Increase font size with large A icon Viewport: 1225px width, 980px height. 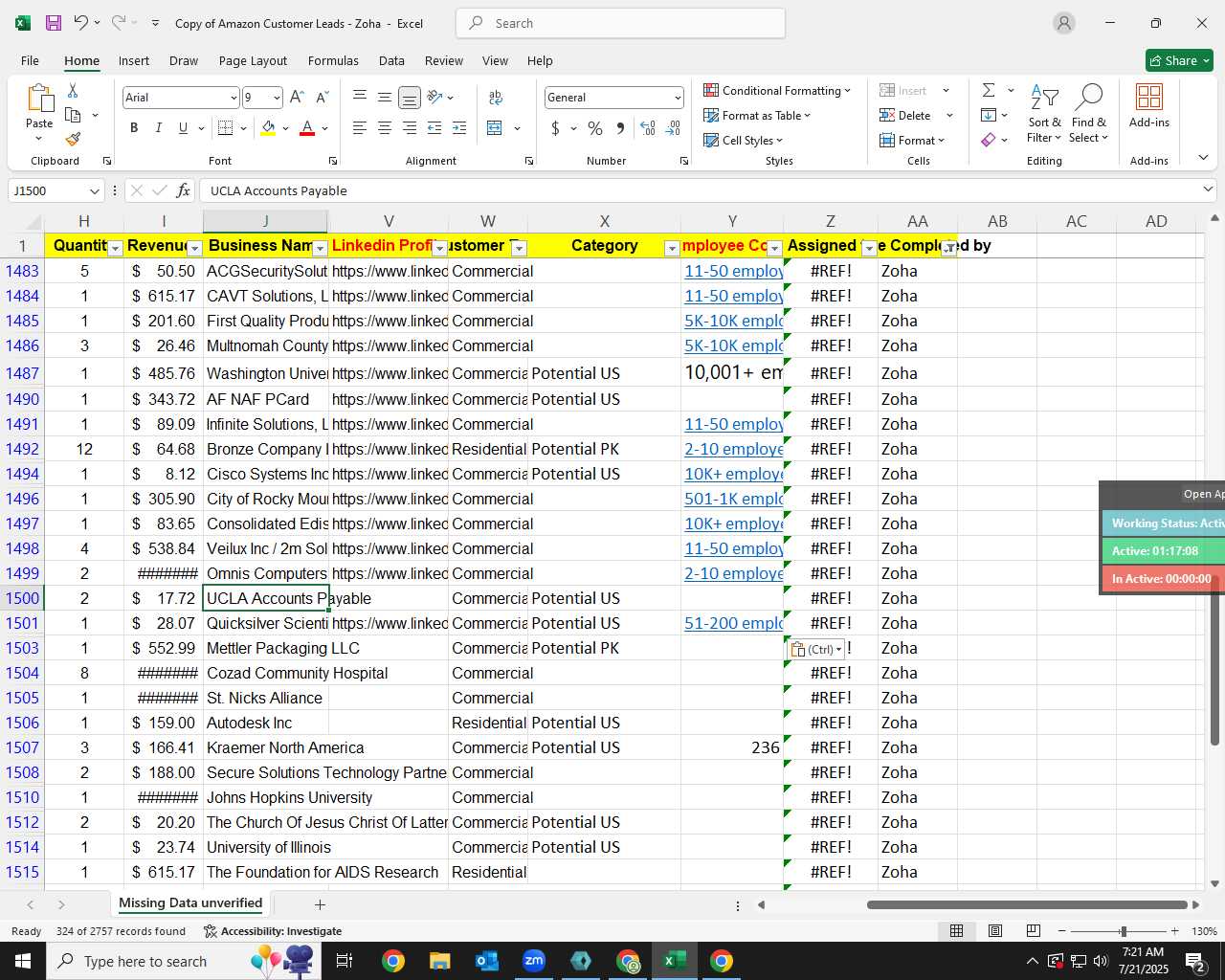297,98
